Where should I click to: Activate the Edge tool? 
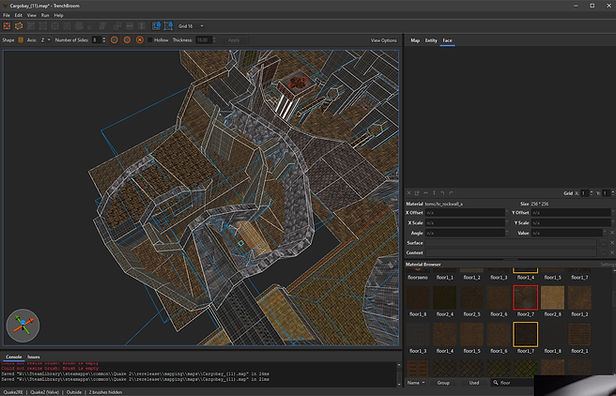click(55, 26)
